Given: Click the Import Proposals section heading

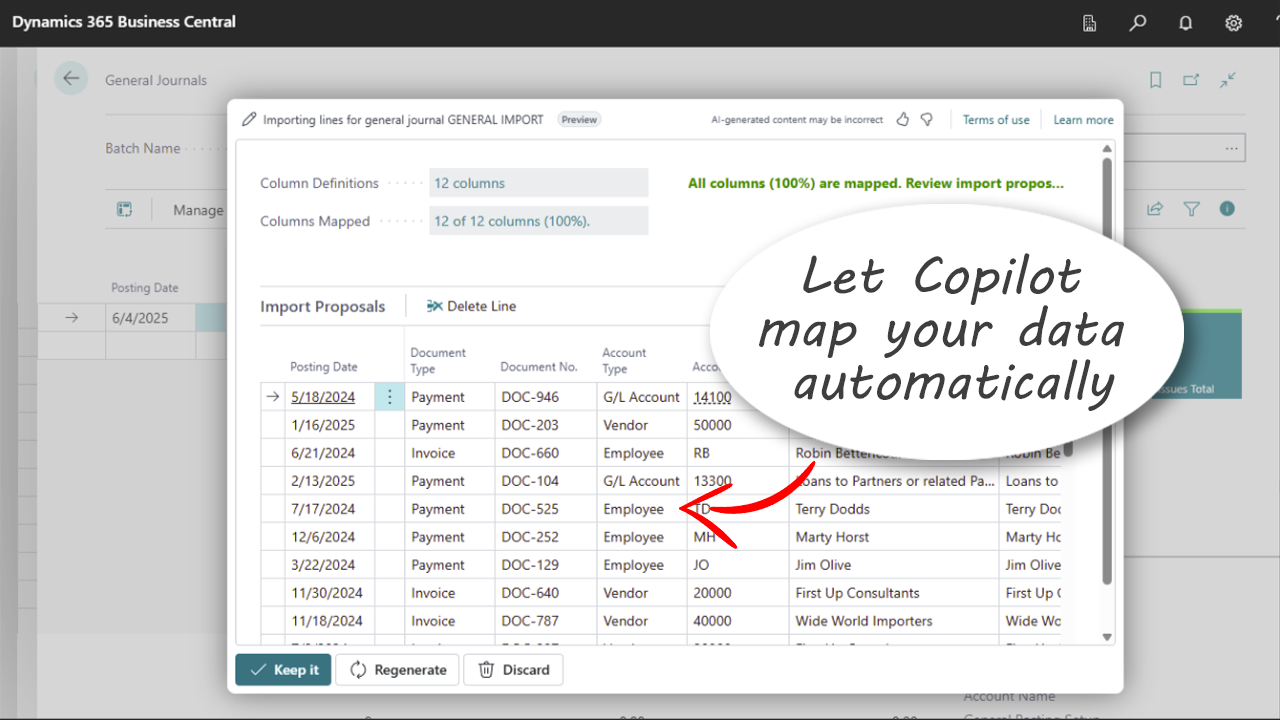Looking at the screenshot, I should 323,307.
